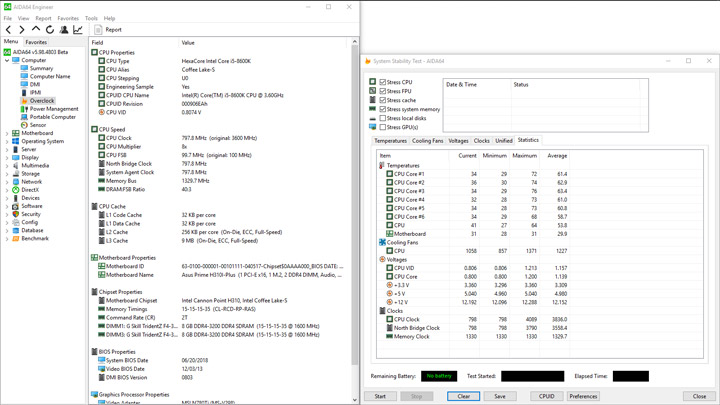Enable Stress CPU checkbox
Screen dimensions: 720x405
click(382, 82)
